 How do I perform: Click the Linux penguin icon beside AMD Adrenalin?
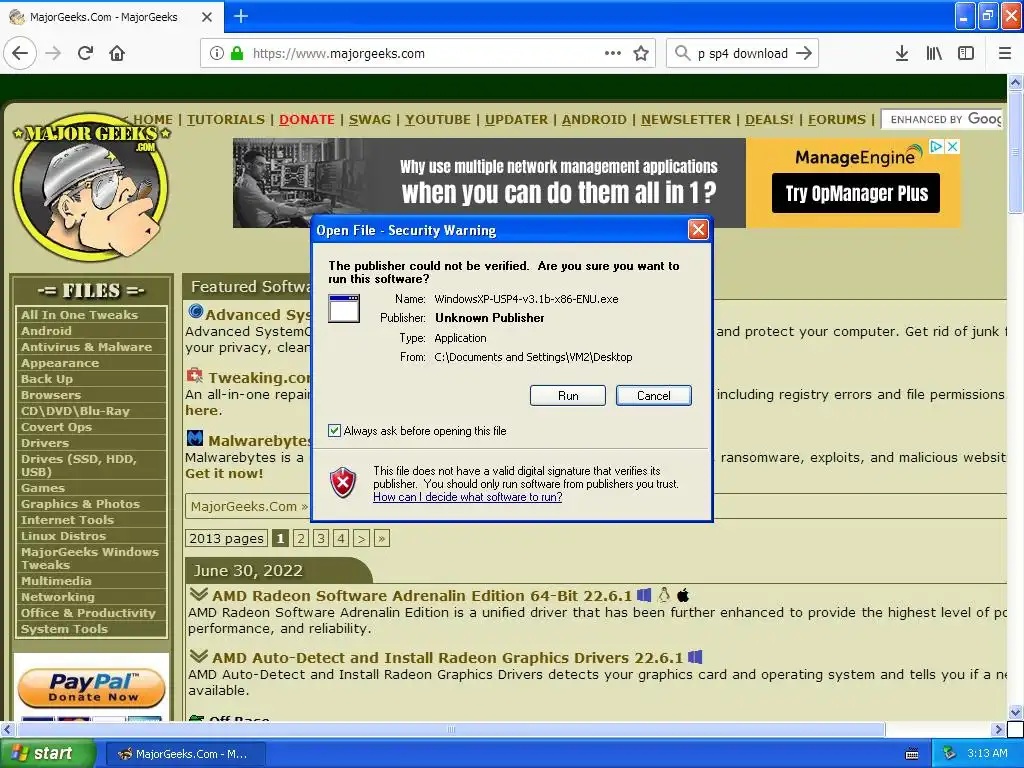pos(664,595)
